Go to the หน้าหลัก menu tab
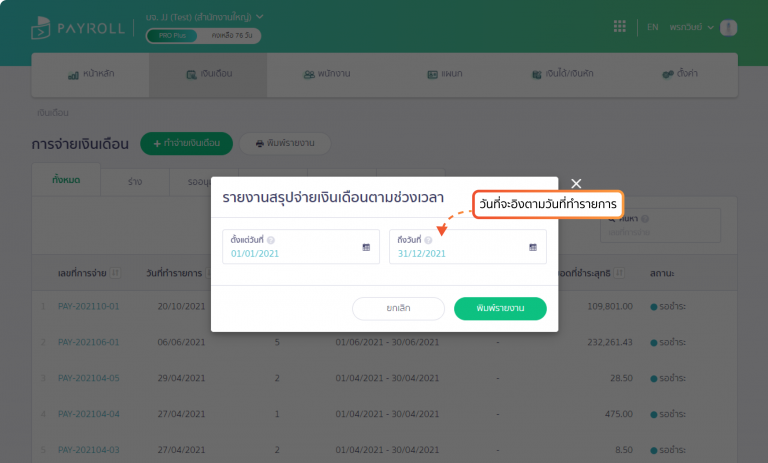The image size is (768, 463). coord(90,75)
